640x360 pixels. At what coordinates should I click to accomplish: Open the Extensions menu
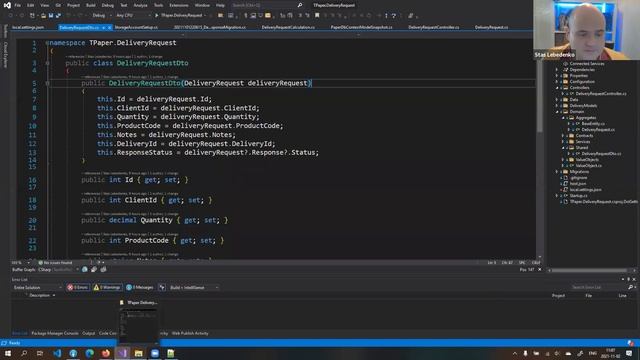(x=179, y=5)
